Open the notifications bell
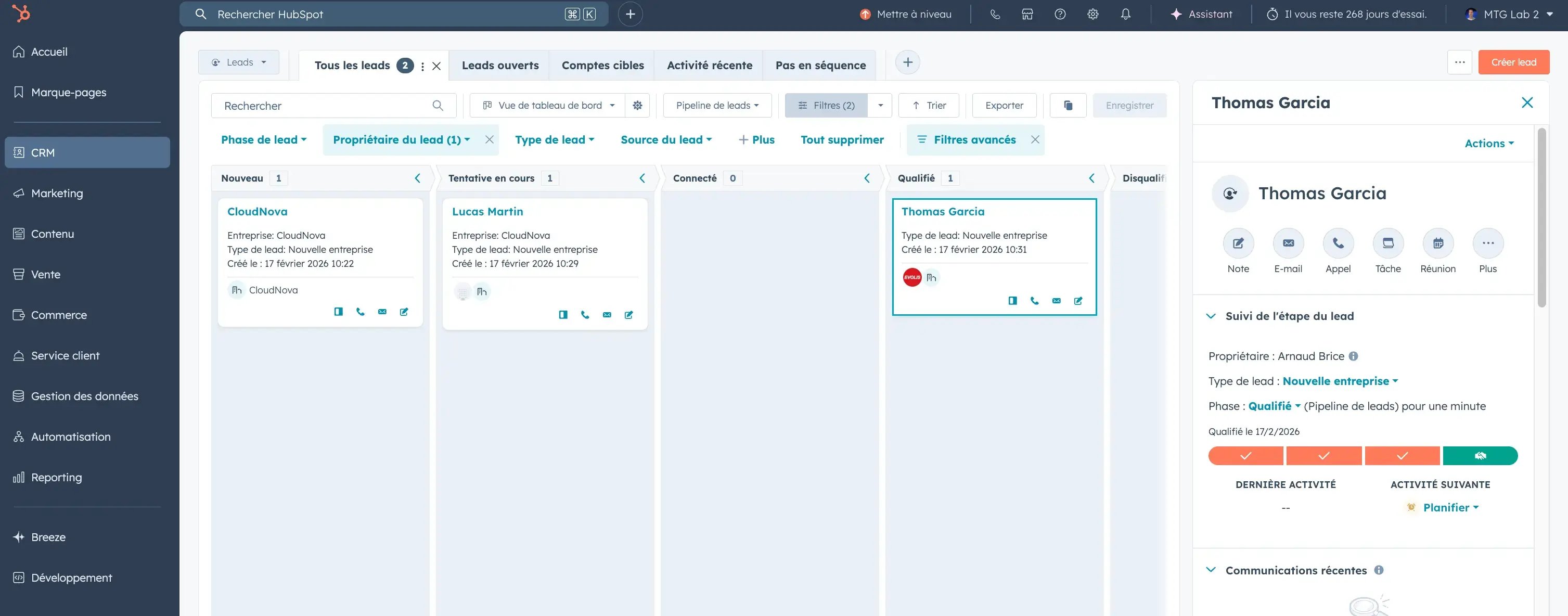 coord(1125,14)
